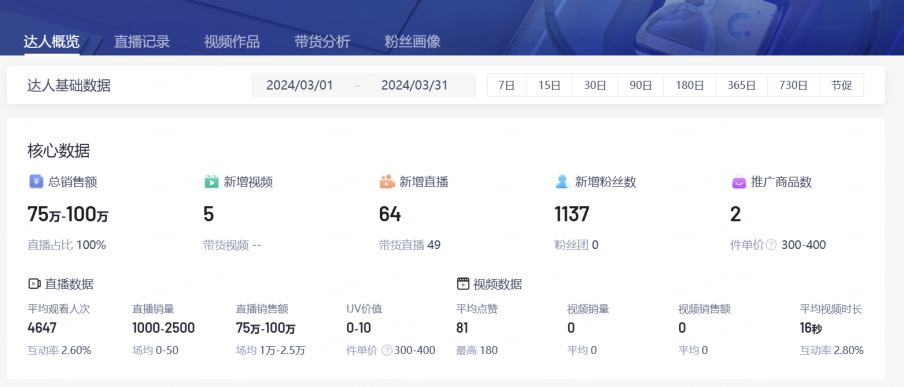Click help icon beside UV价值 件单价
Viewport: 904px width, 387px height.
point(387,350)
